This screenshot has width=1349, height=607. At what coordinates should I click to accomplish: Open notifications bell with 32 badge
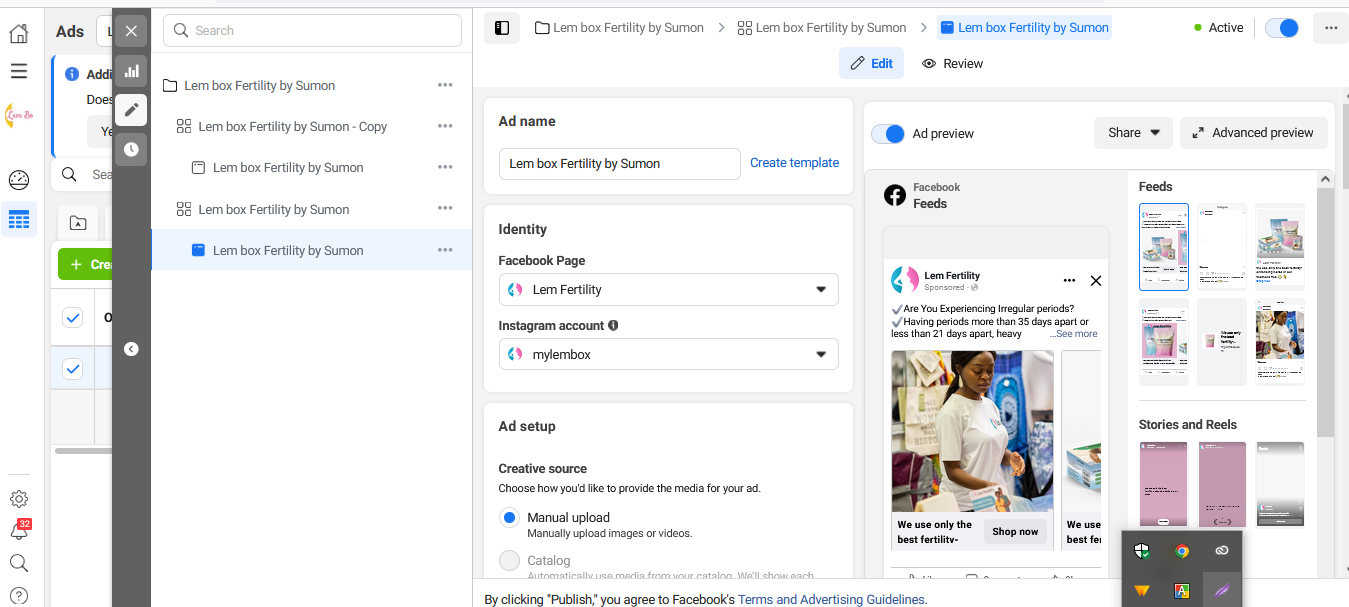pos(18,530)
